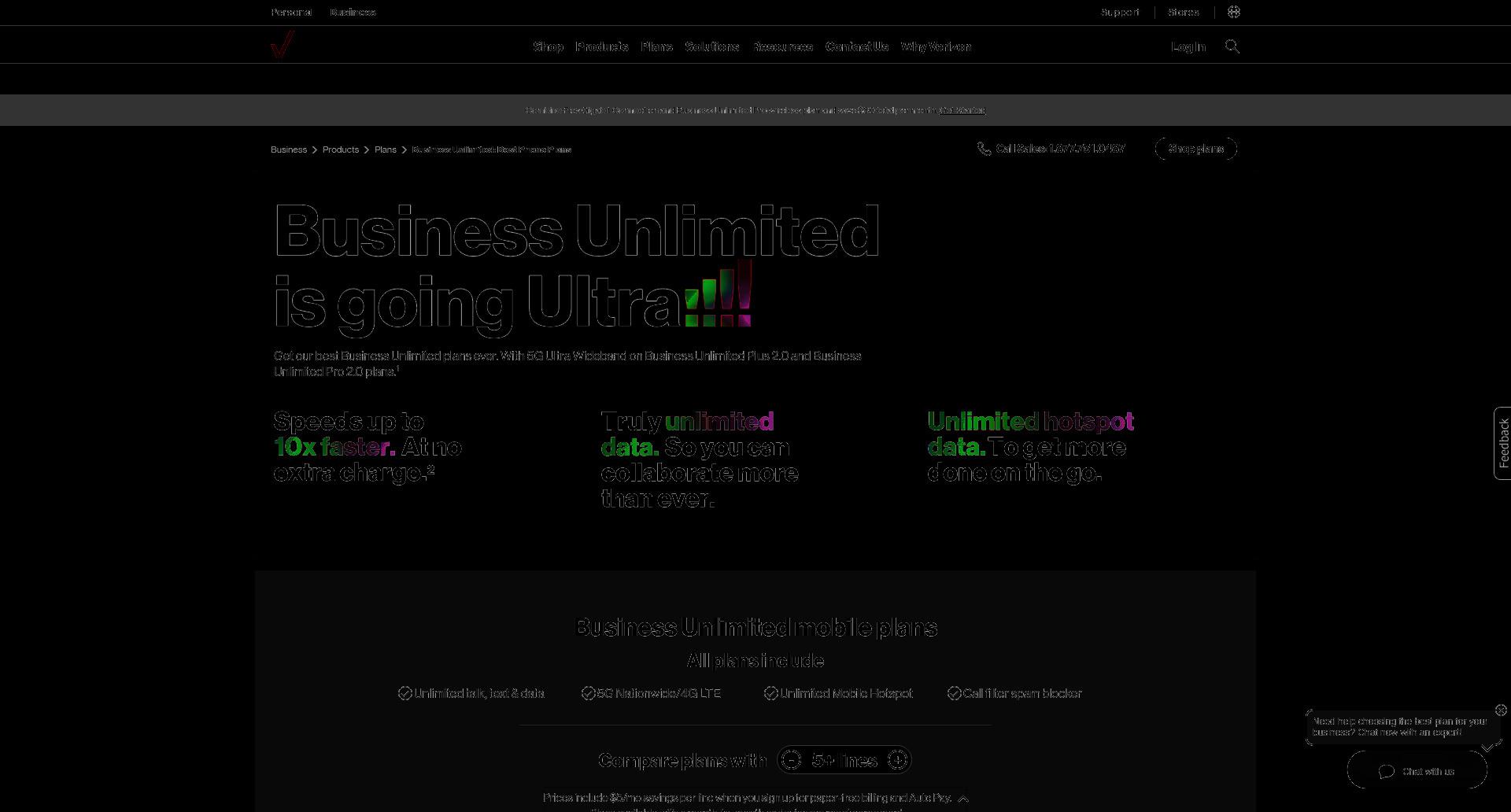Click the Speeds up to 10x faster headline

click(368, 447)
